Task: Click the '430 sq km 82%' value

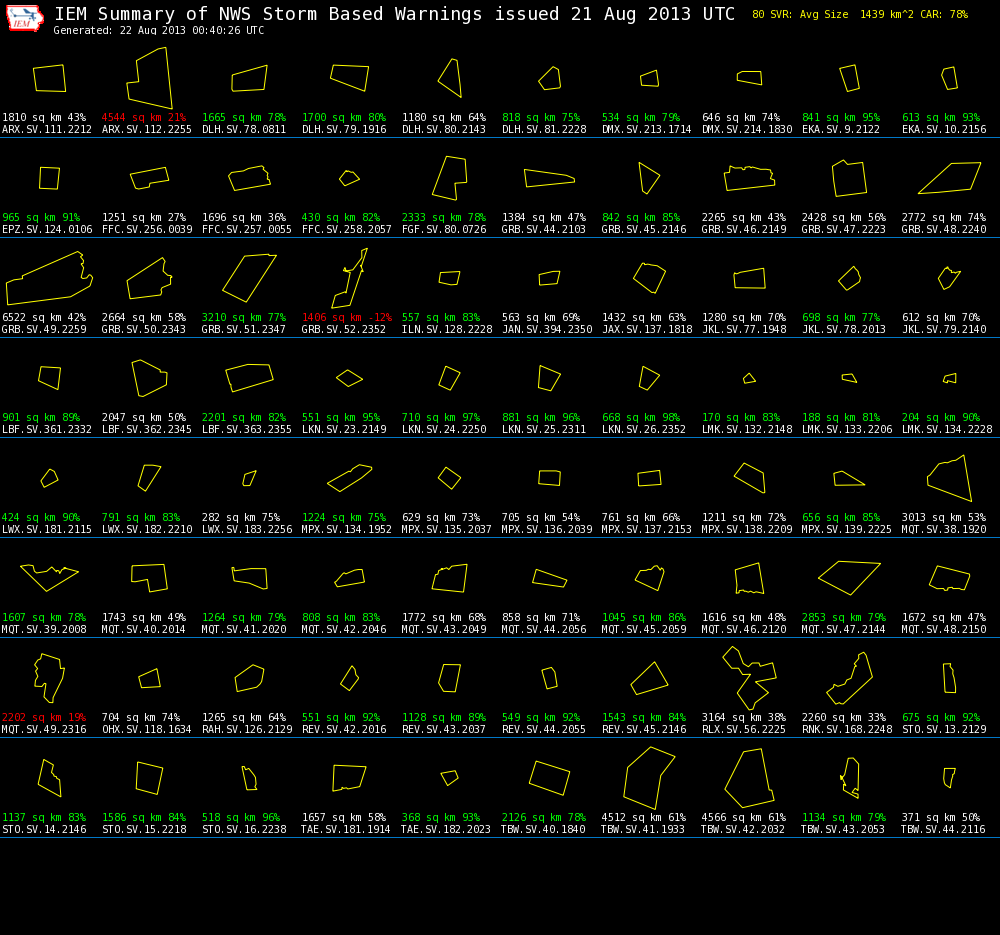Action: pos(341,217)
